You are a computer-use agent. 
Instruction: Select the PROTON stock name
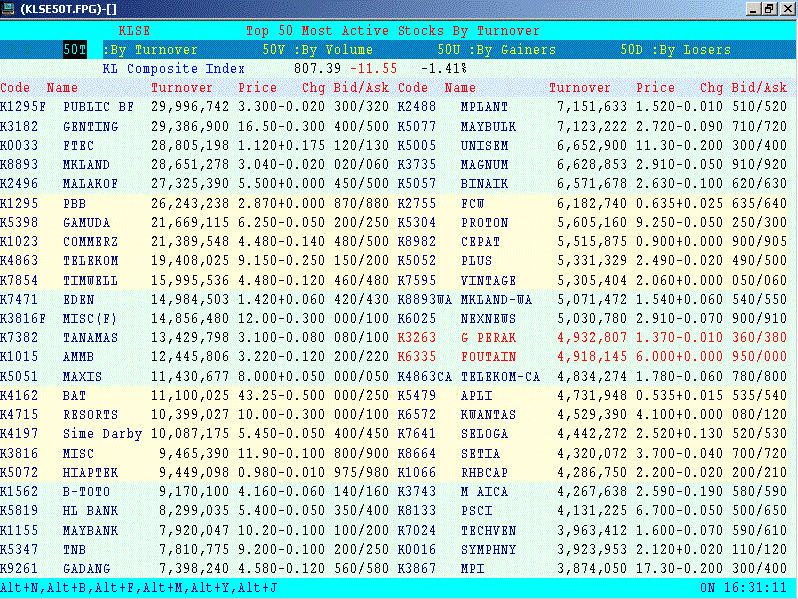click(x=484, y=222)
